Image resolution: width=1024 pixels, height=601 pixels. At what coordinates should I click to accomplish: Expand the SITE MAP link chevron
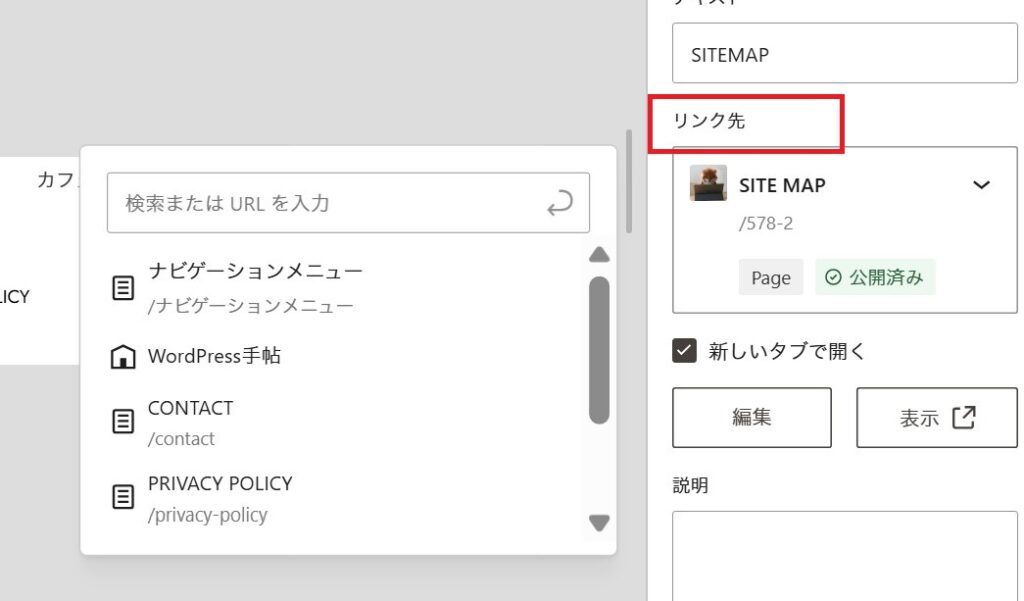[981, 185]
